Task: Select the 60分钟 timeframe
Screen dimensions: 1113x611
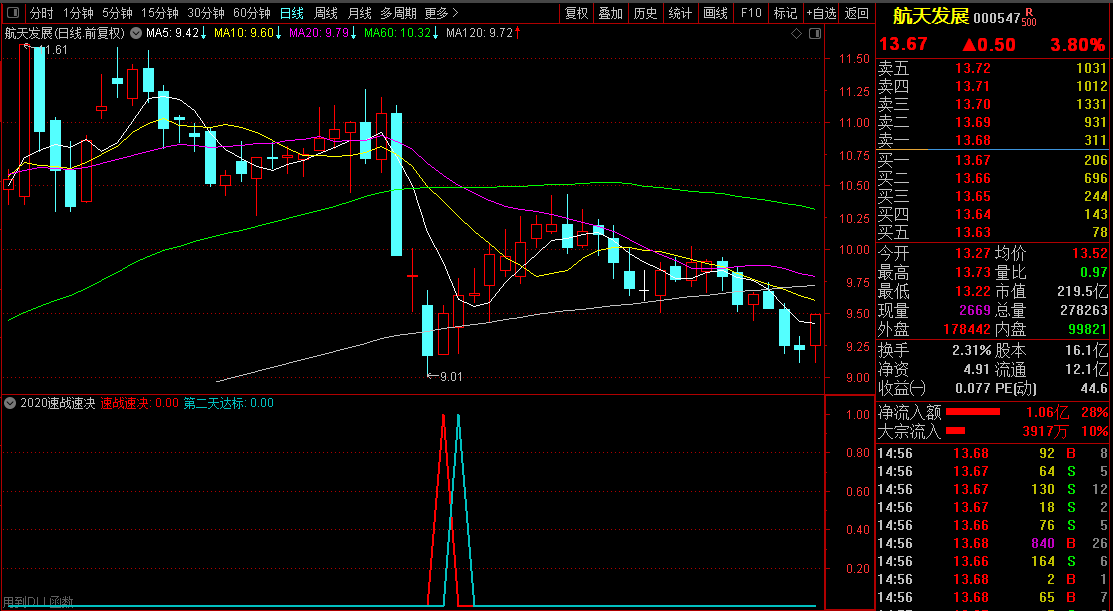Action: point(252,13)
